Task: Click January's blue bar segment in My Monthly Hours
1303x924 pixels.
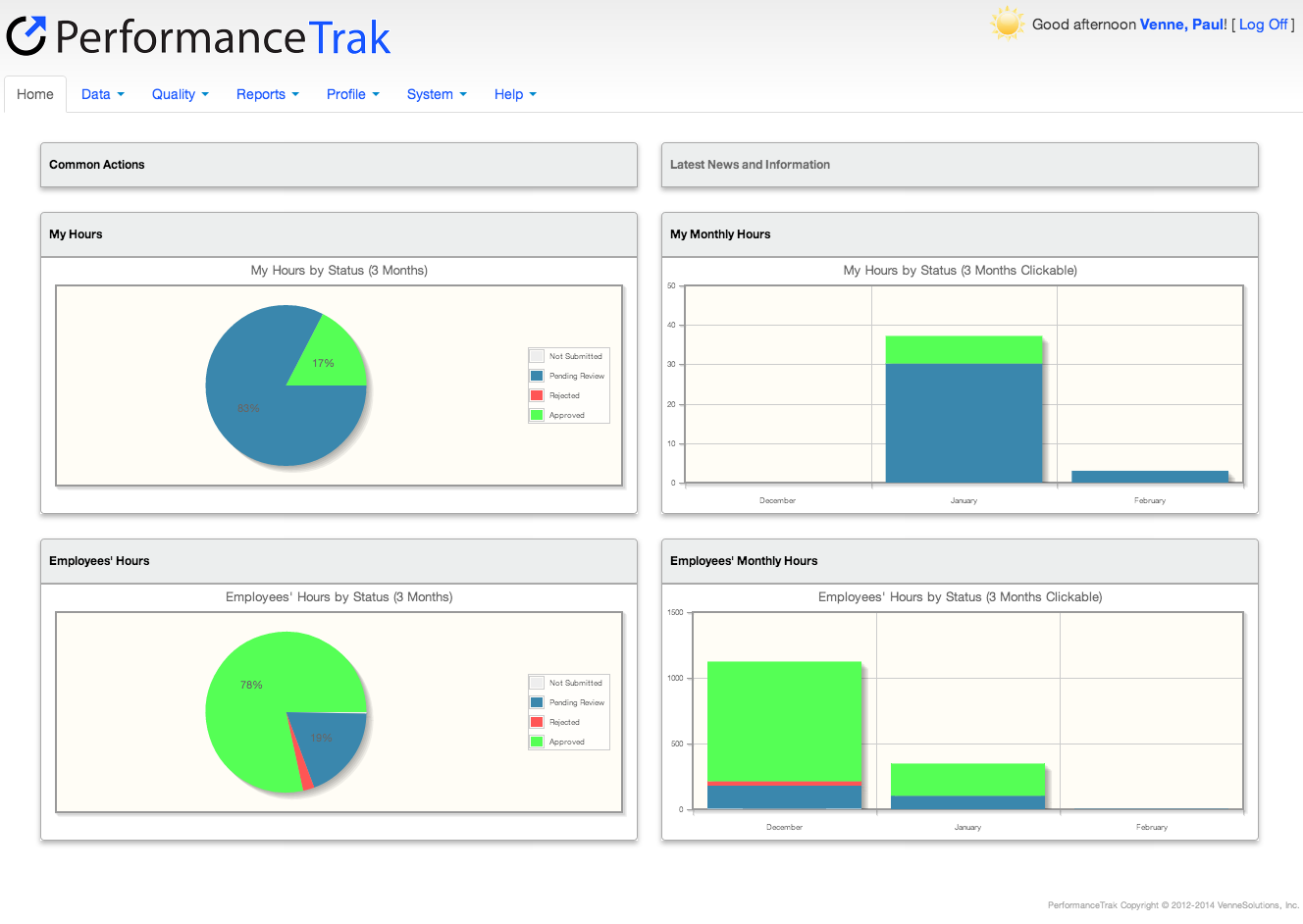Action: 964,423
